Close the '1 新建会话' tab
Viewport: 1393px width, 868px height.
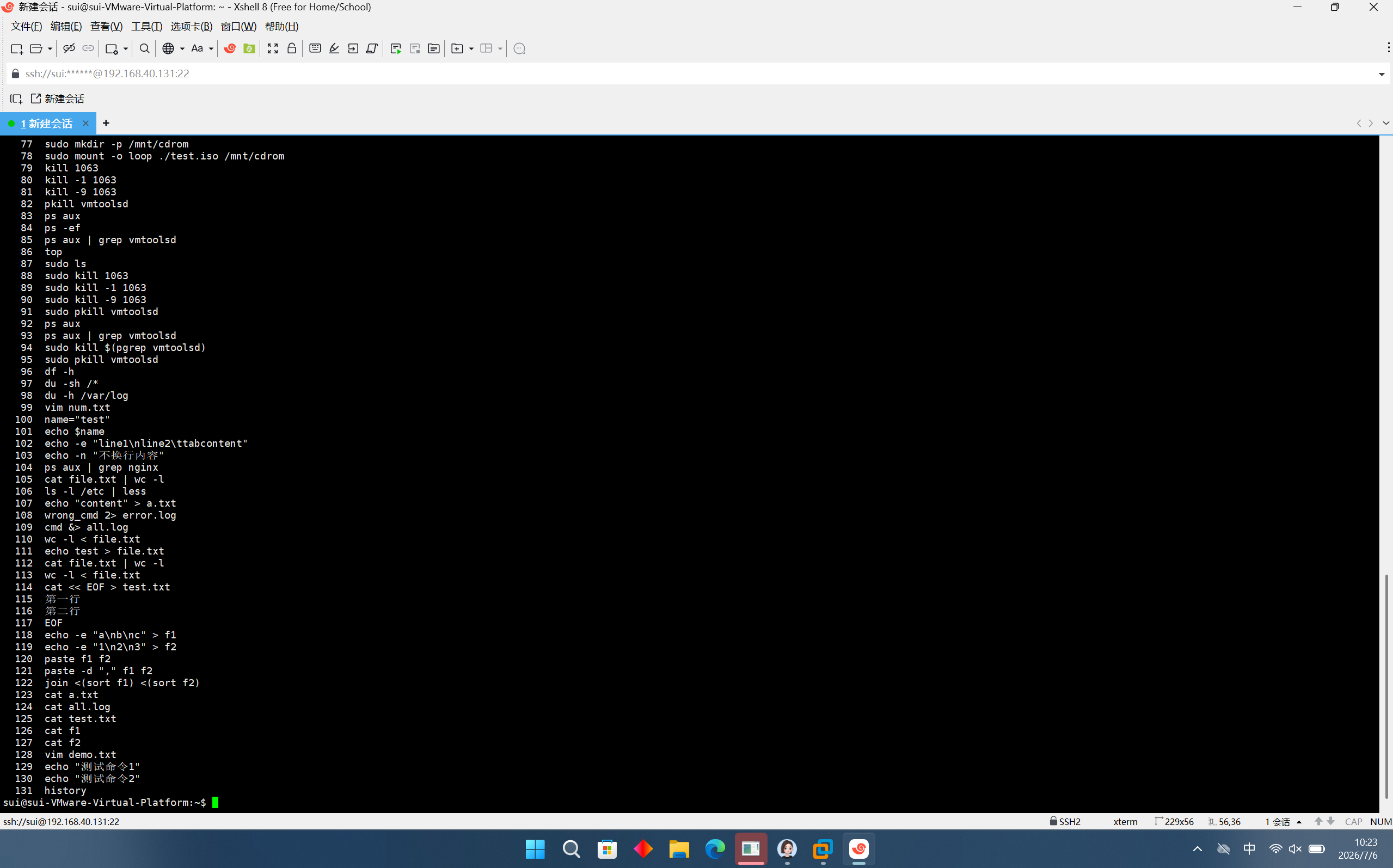tap(85, 124)
